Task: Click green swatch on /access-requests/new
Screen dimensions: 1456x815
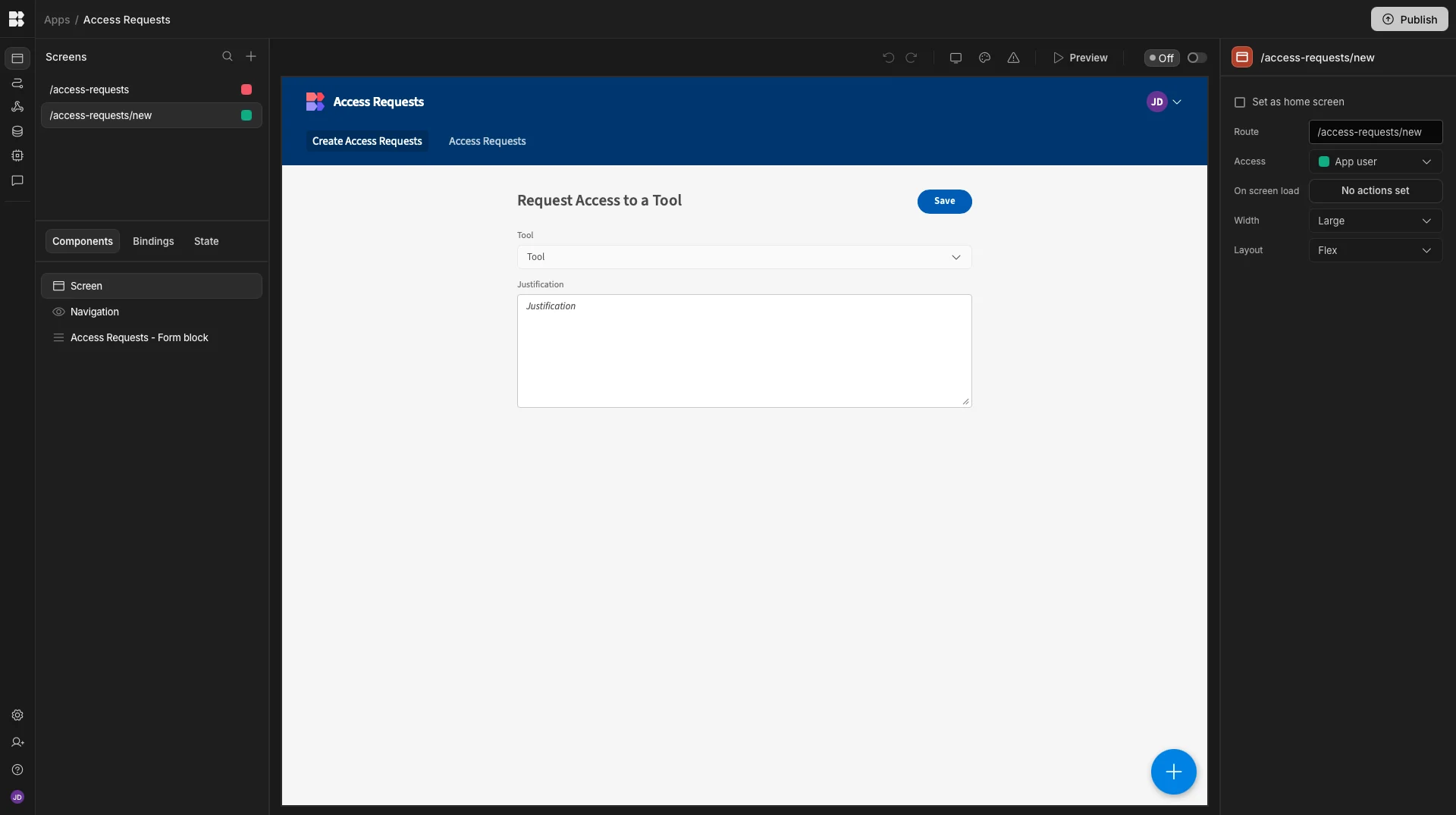Action: tap(246, 115)
